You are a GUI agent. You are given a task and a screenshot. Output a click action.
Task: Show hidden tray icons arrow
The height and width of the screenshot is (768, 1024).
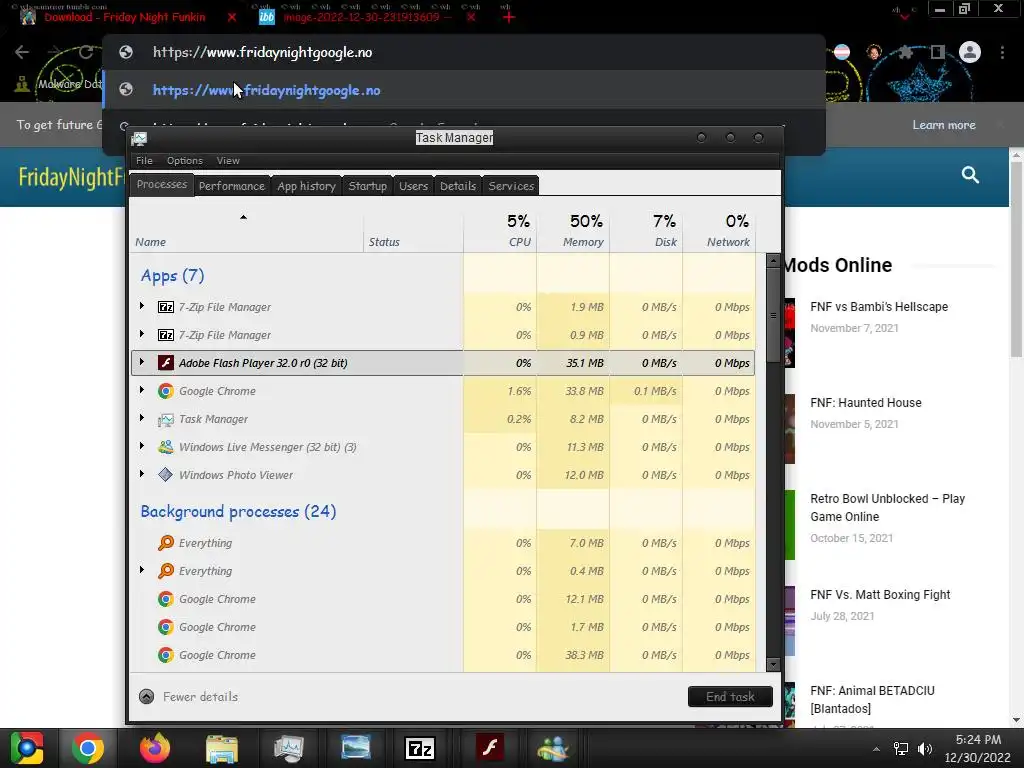click(x=876, y=749)
